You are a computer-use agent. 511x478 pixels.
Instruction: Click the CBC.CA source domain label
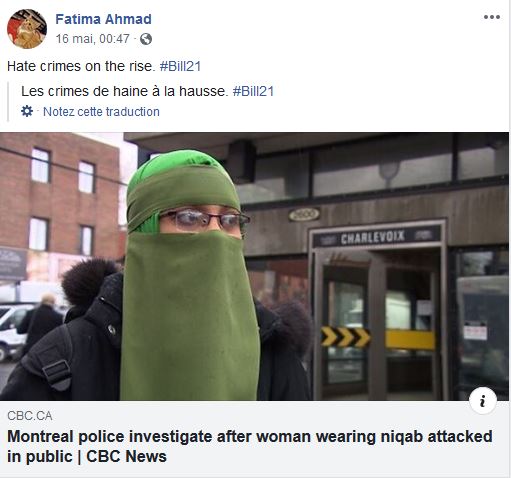(x=30, y=416)
